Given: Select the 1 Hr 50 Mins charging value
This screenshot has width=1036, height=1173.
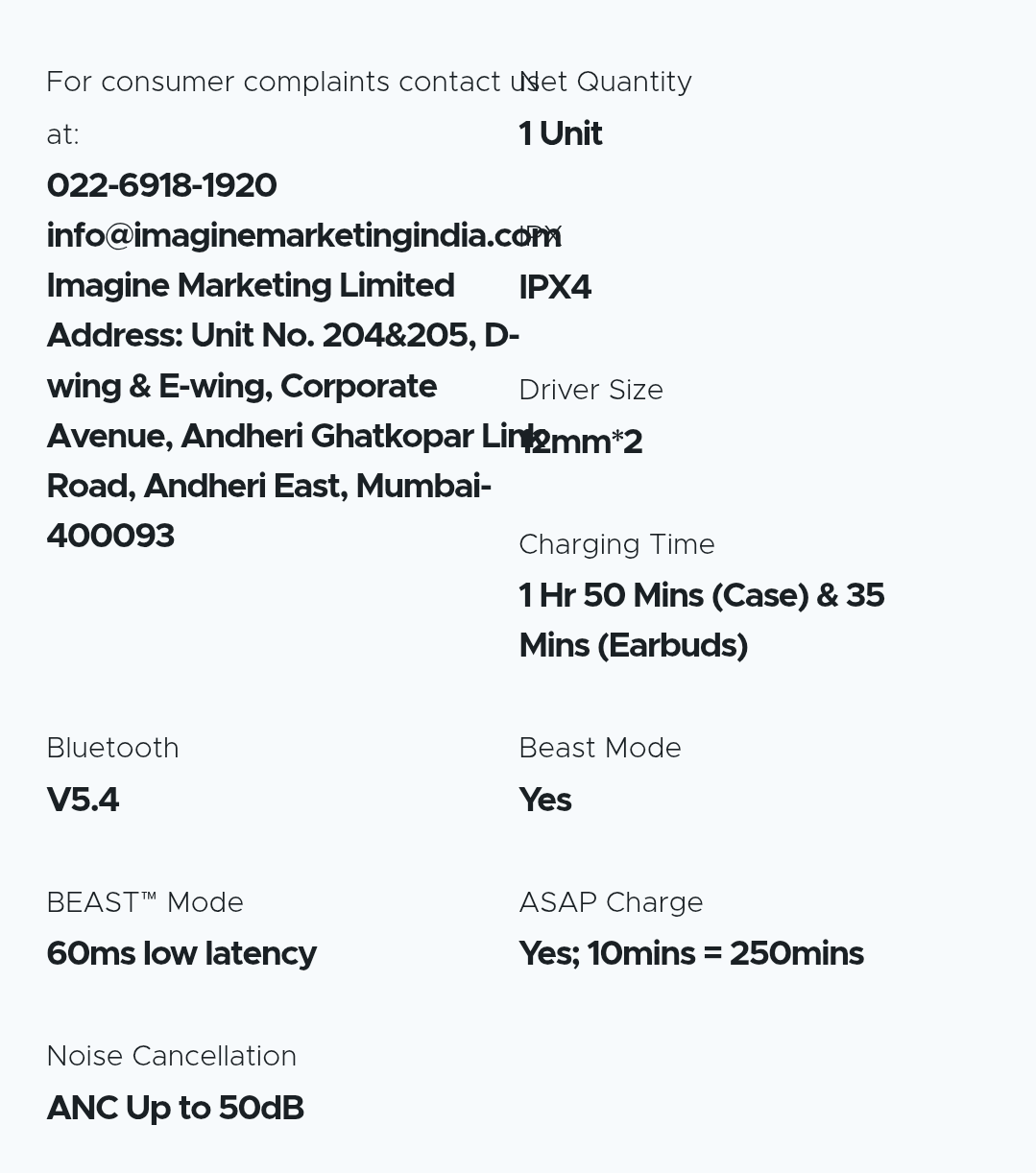Looking at the screenshot, I should click(x=701, y=596).
